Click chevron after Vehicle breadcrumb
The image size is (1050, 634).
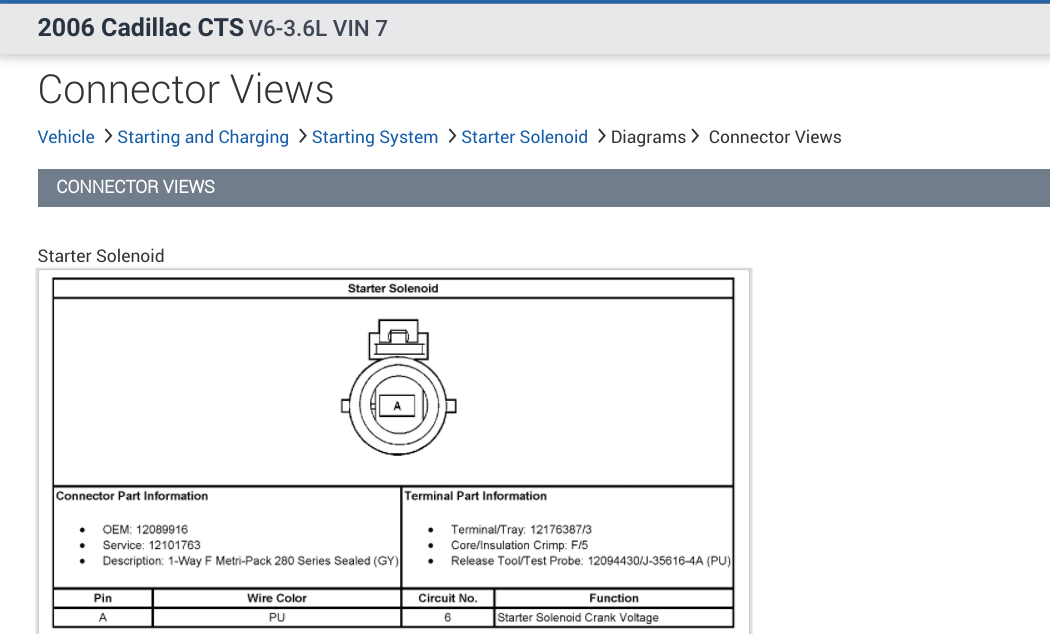tap(107, 137)
